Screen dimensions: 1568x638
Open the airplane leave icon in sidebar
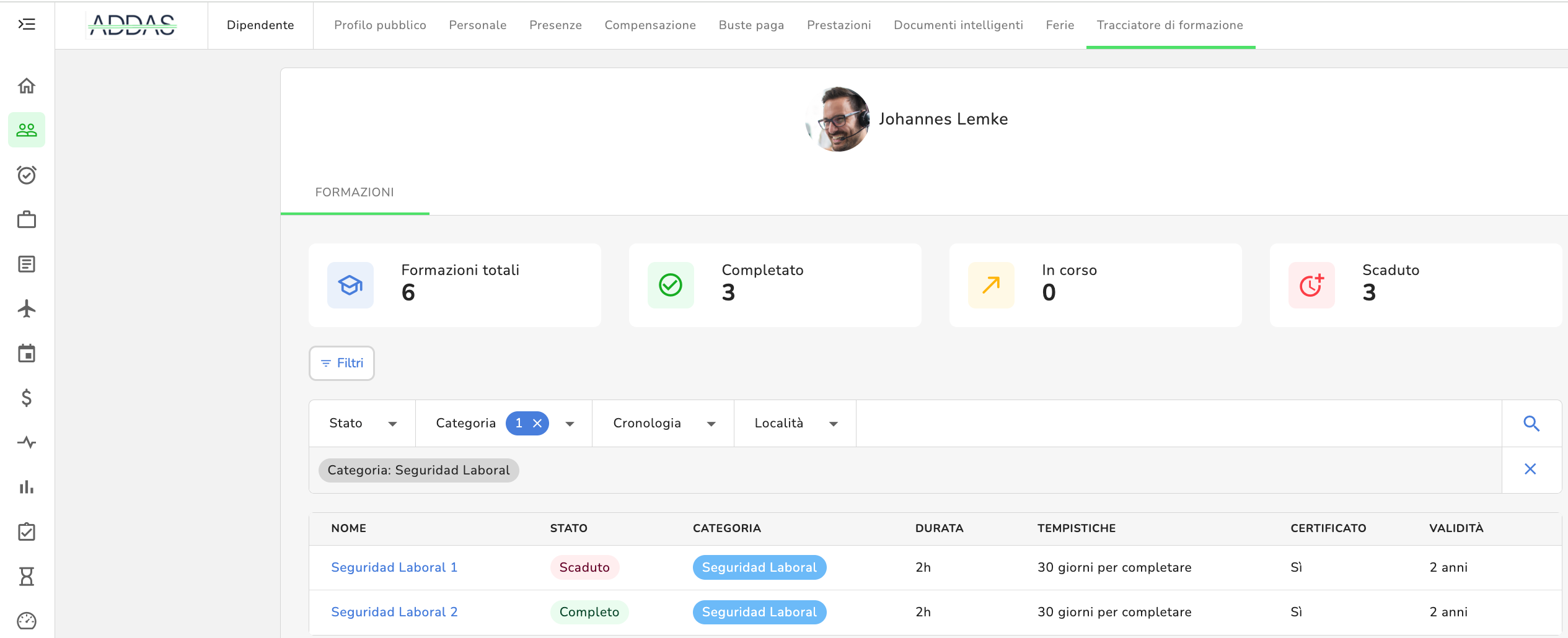27,308
